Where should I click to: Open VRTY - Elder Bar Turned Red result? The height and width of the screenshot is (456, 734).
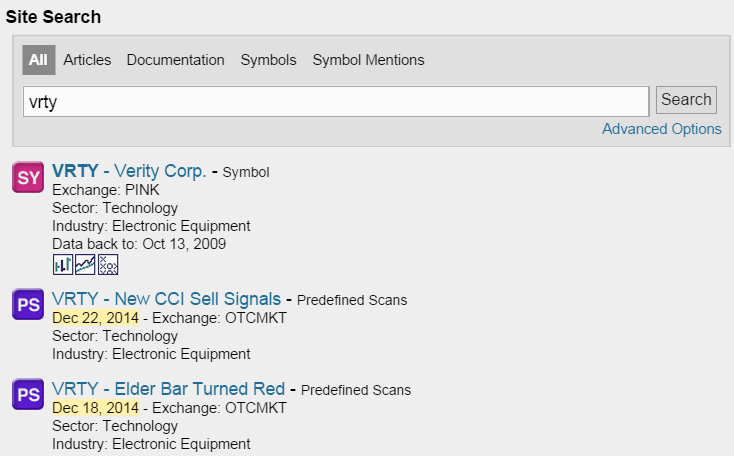tap(168, 389)
